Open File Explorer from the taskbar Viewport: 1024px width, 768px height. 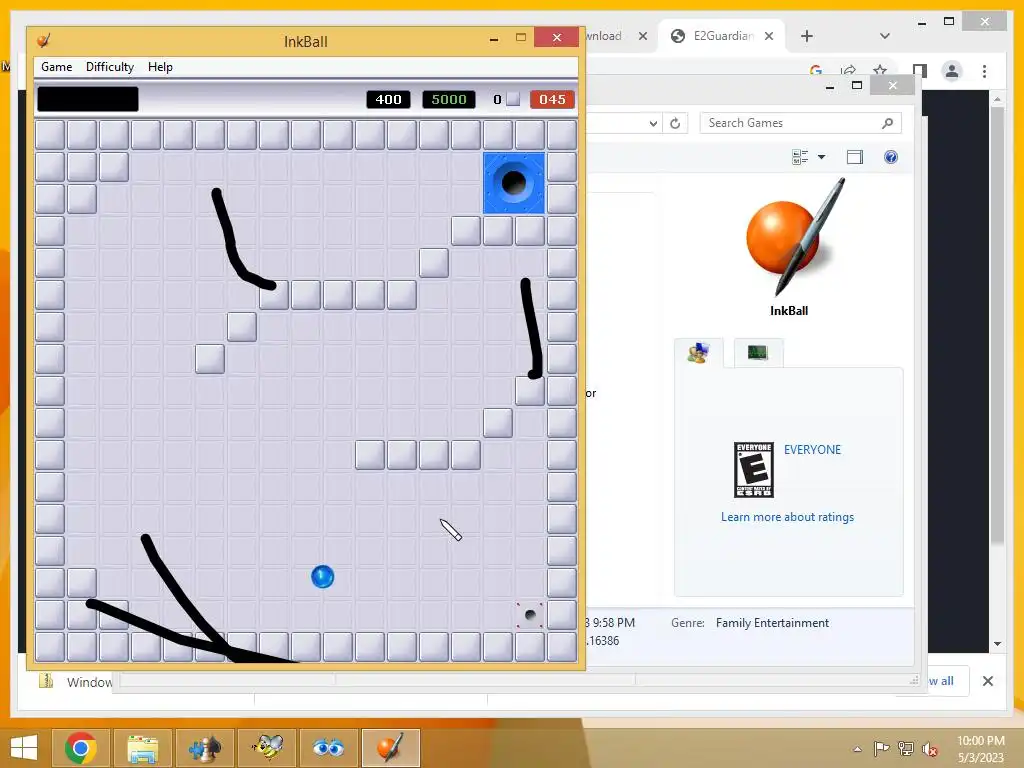click(142, 747)
